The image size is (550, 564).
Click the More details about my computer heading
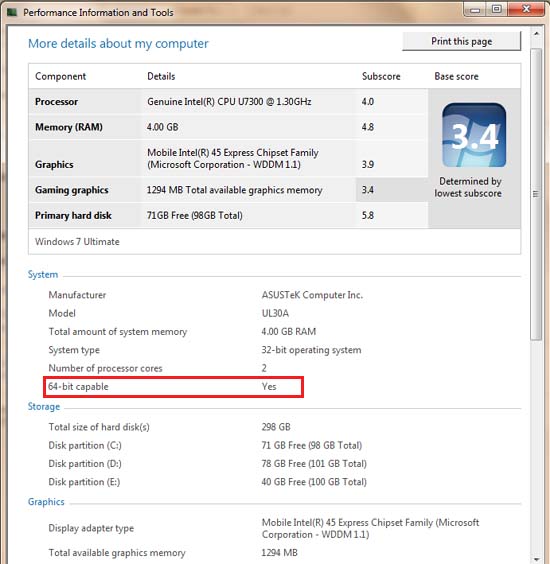tap(118, 44)
